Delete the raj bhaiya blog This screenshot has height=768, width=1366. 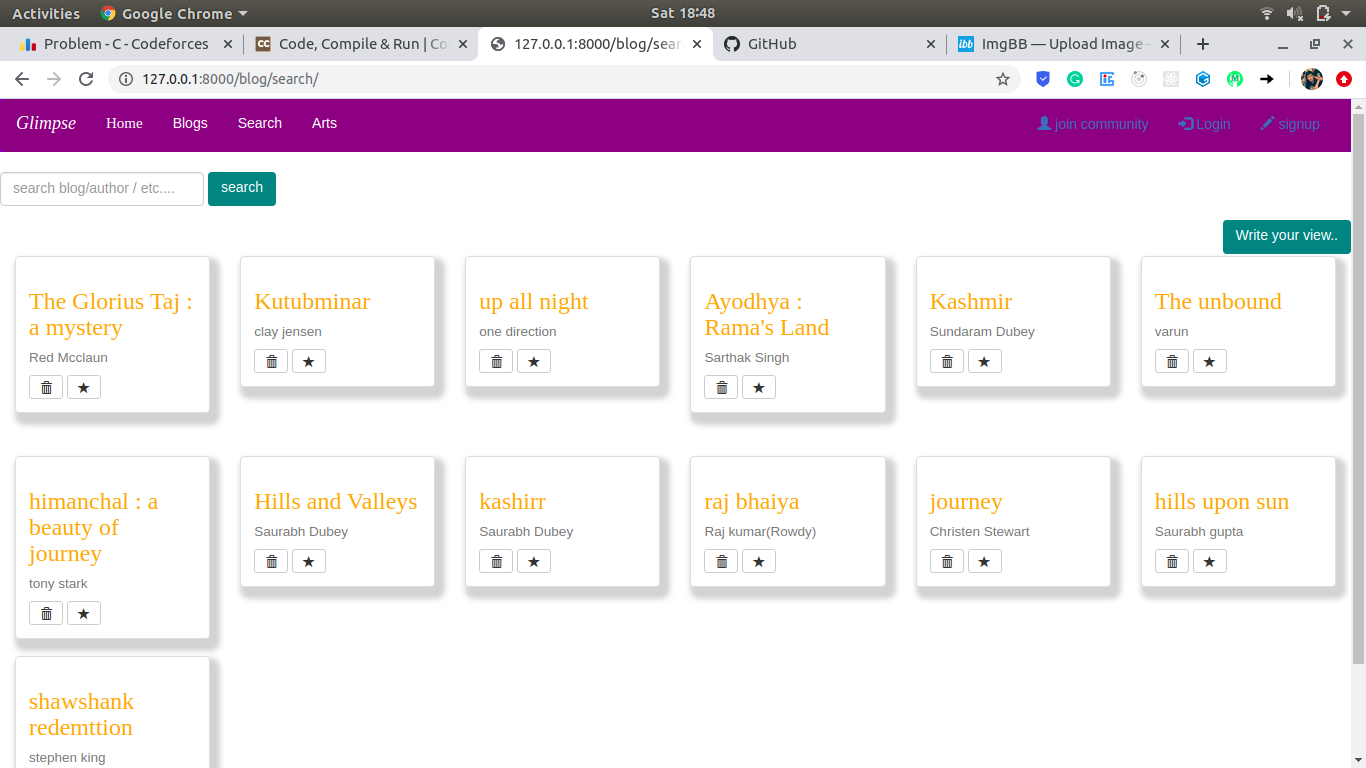click(721, 561)
